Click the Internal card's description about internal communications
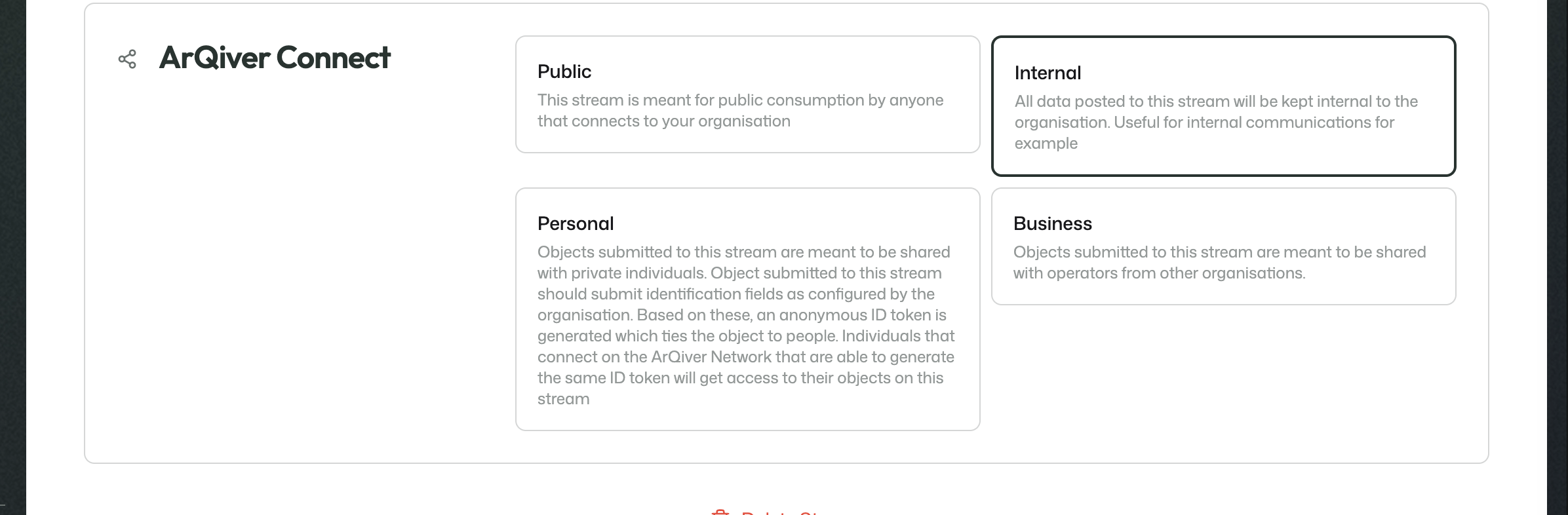The height and width of the screenshot is (515, 1568). (1216, 123)
